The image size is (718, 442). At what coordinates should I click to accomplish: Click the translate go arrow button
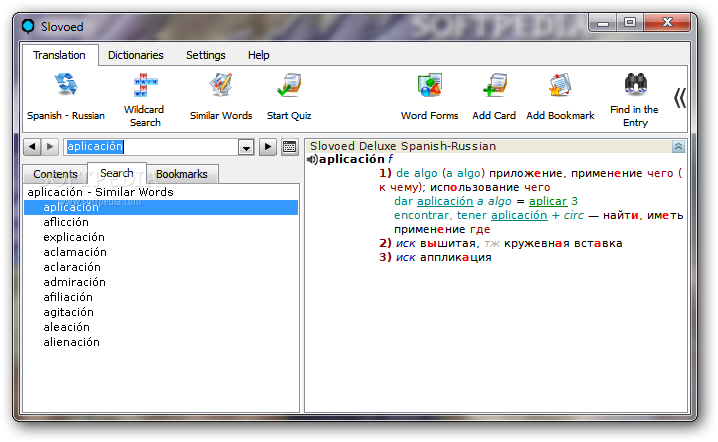point(268,147)
